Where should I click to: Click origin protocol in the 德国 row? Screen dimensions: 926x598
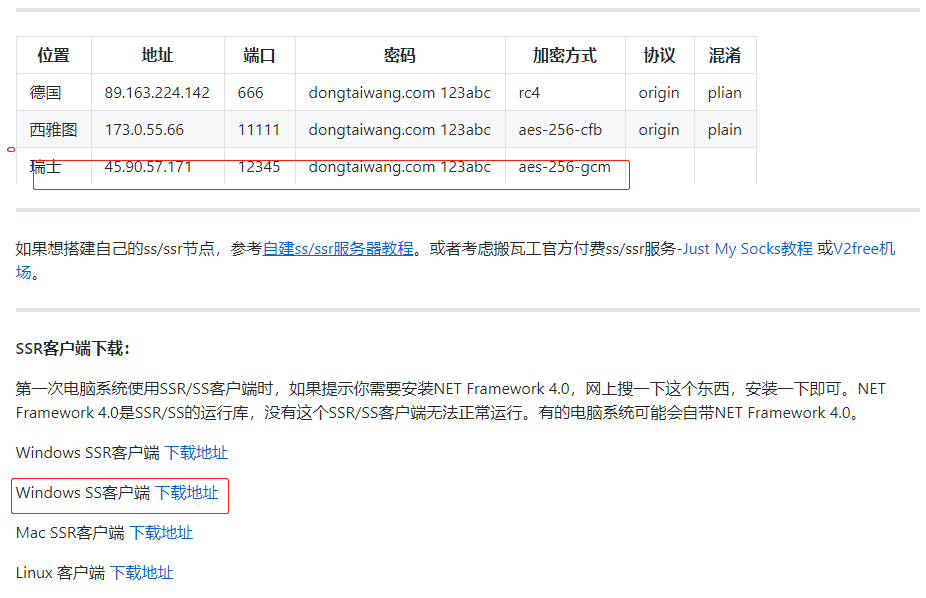click(659, 93)
